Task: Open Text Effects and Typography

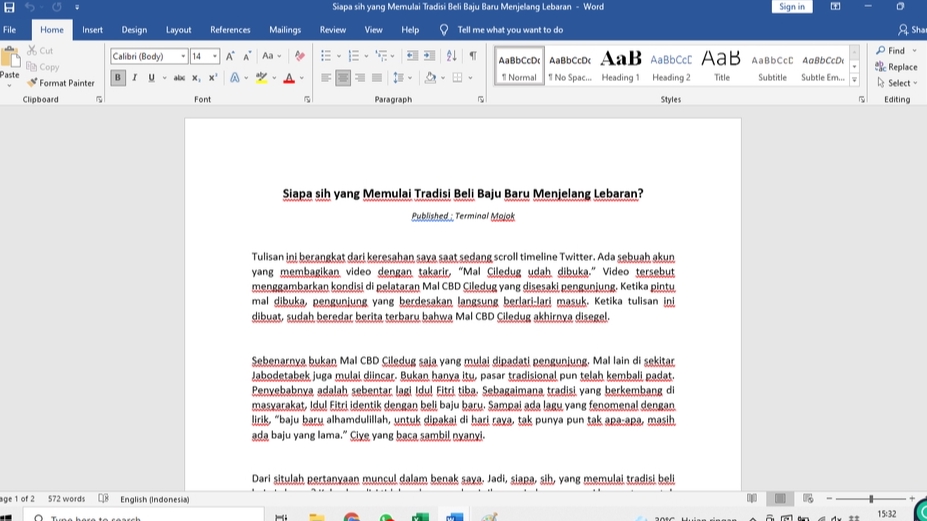Action: (x=235, y=77)
